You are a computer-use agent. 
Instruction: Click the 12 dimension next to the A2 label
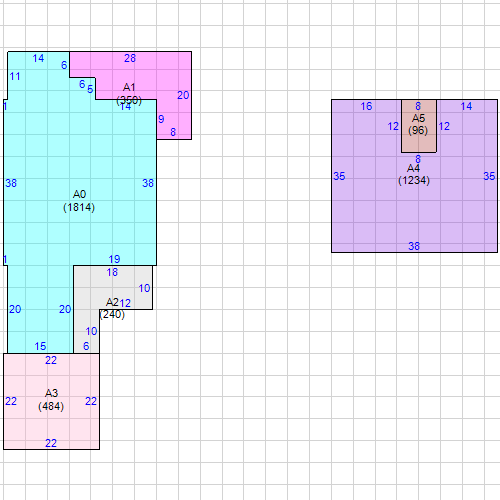(125, 303)
